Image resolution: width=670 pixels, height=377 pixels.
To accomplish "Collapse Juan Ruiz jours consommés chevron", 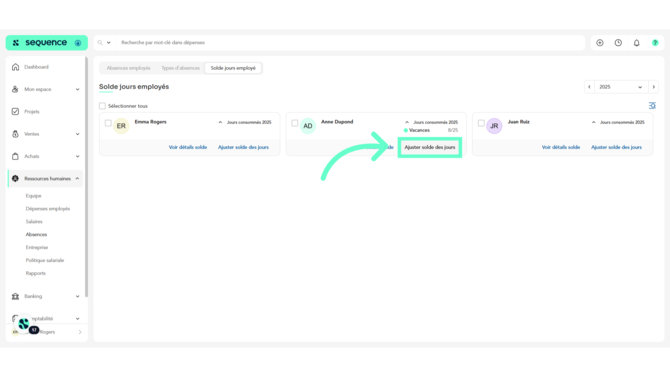I will tap(594, 122).
